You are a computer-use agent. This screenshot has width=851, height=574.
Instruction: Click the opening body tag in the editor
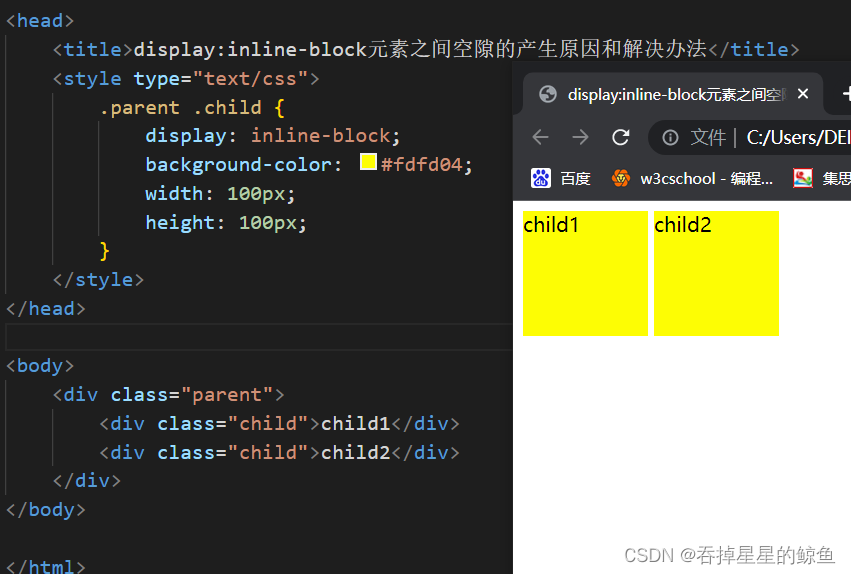tap(40, 366)
